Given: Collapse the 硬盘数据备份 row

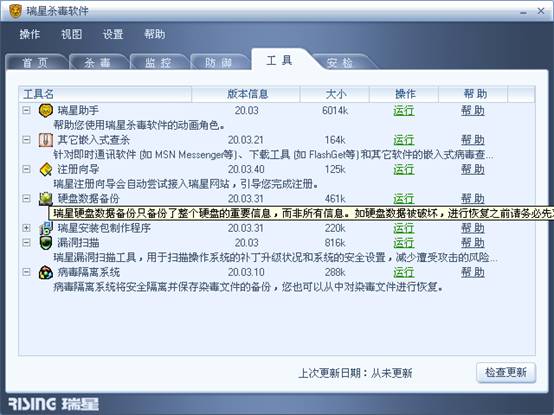Looking at the screenshot, I should [26, 198].
